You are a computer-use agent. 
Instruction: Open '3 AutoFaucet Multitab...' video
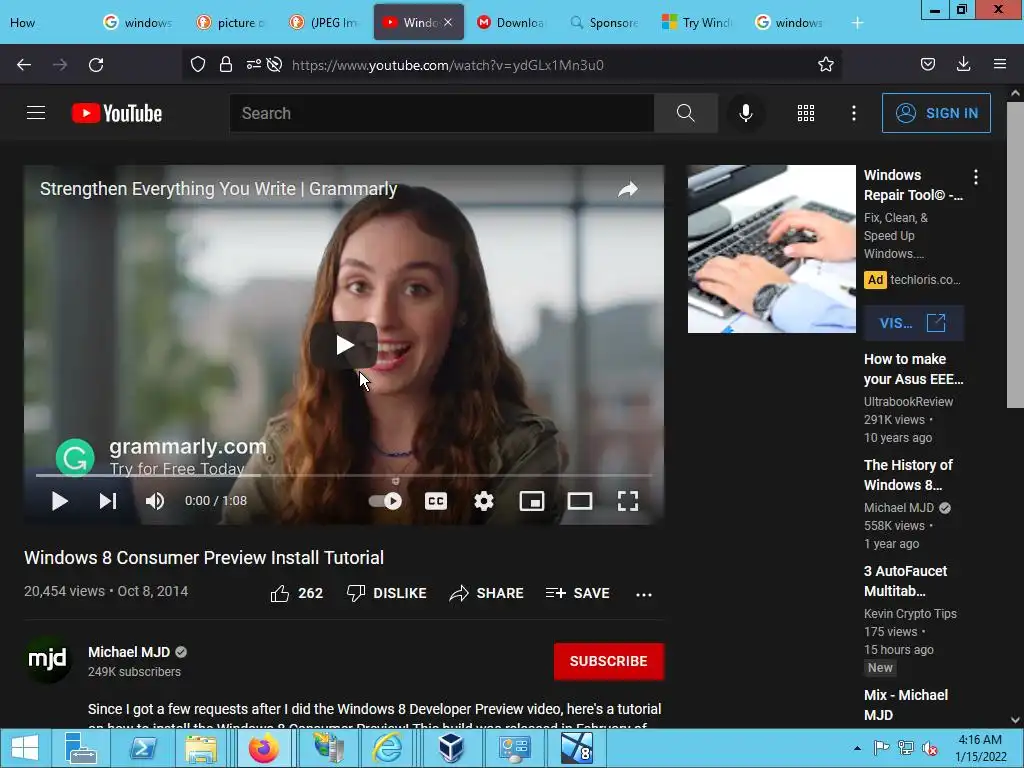[905, 581]
